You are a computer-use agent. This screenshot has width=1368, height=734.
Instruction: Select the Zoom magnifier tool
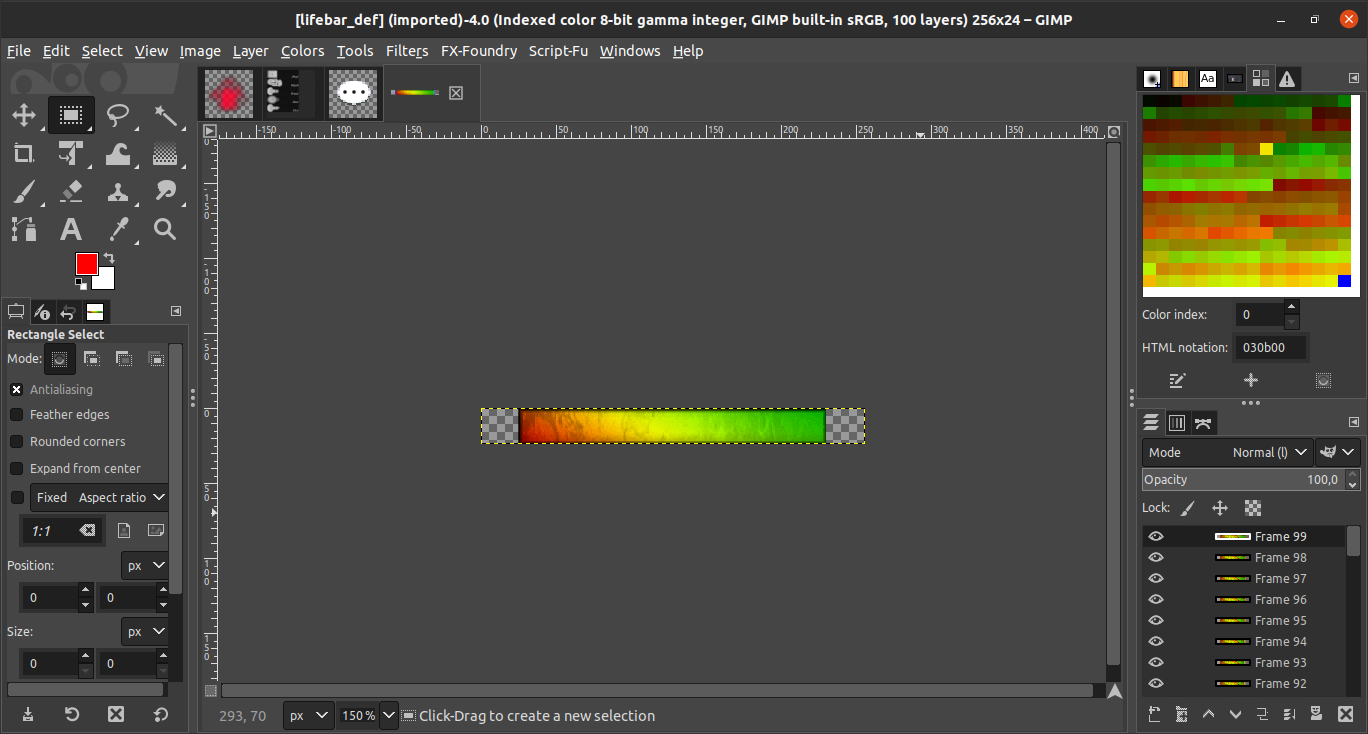pos(165,229)
